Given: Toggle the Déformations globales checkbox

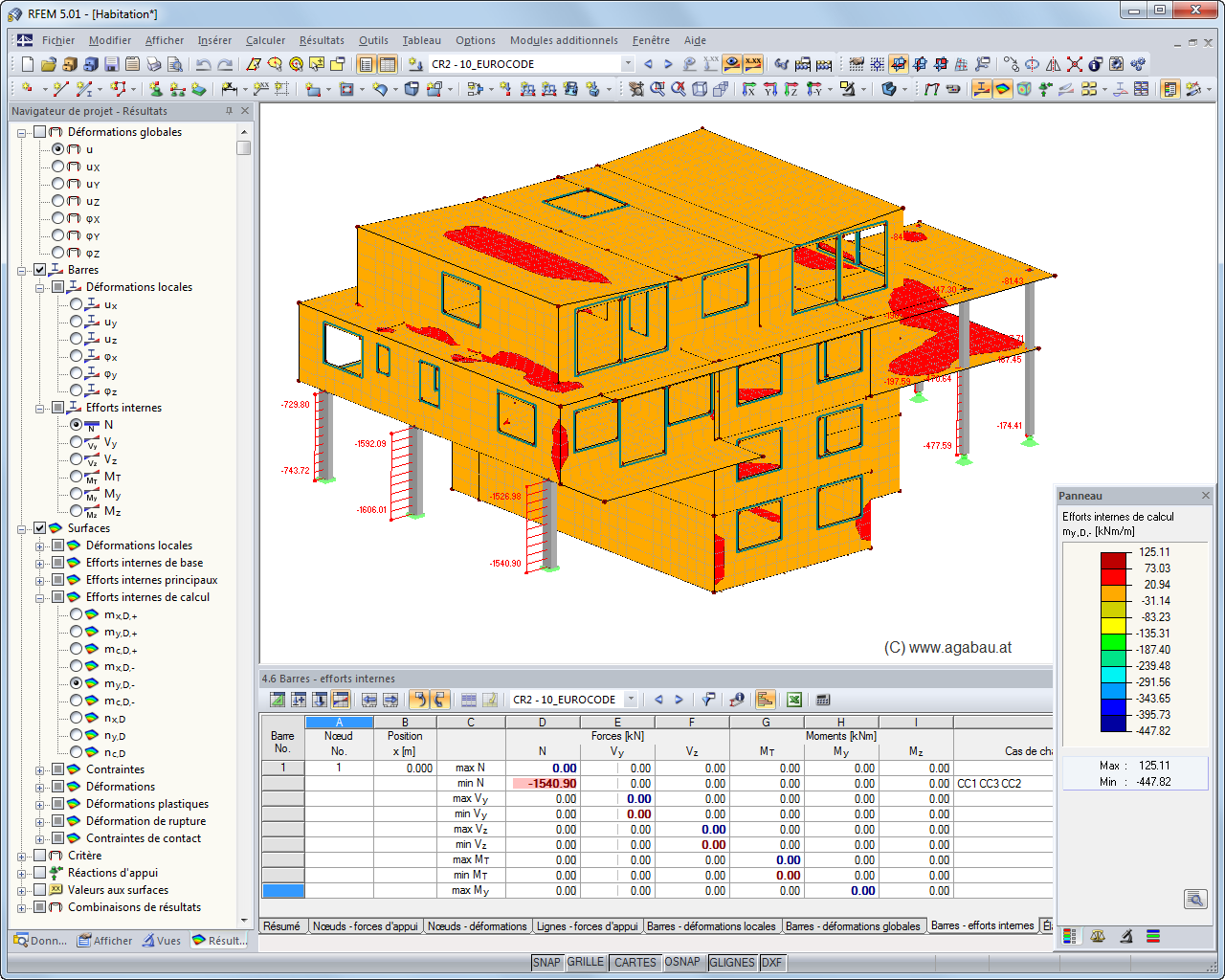Looking at the screenshot, I should [40, 132].
